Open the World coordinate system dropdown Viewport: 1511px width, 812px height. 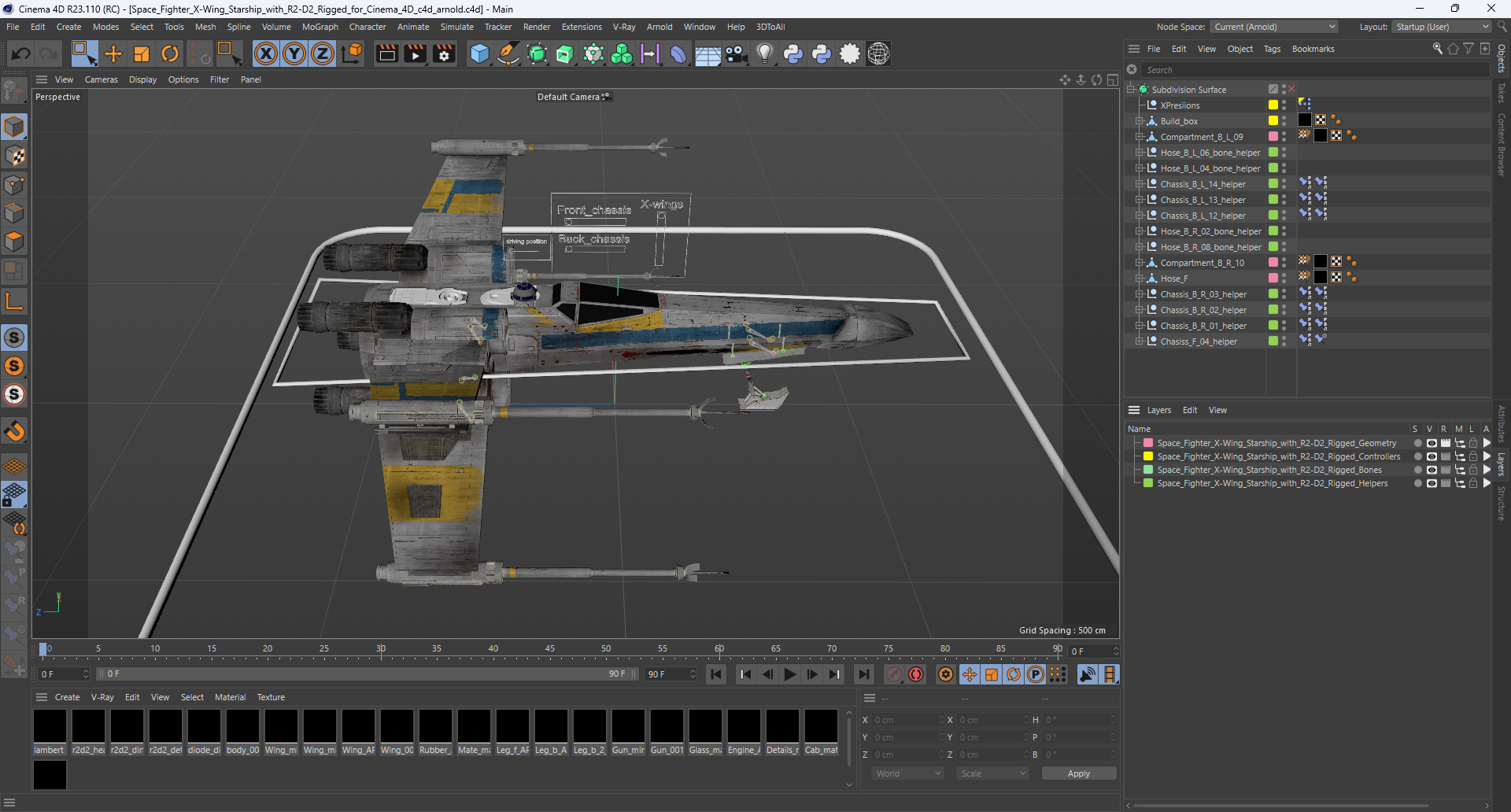pos(908,773)
